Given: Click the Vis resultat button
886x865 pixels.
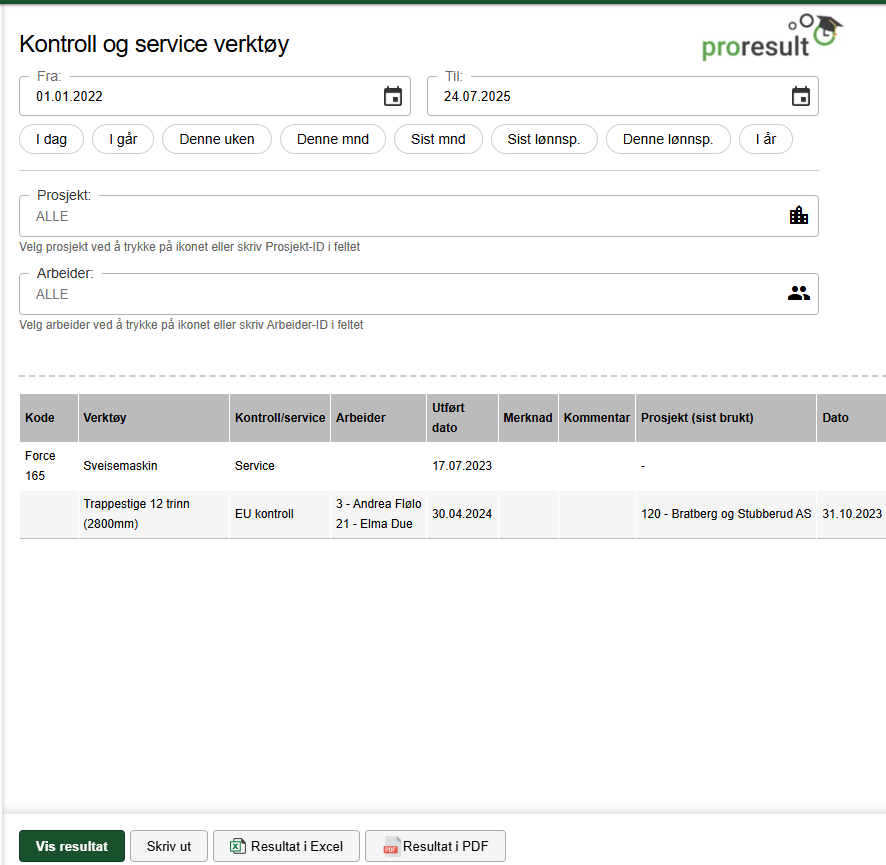Looking at the screenshot, I should point(72,846).
